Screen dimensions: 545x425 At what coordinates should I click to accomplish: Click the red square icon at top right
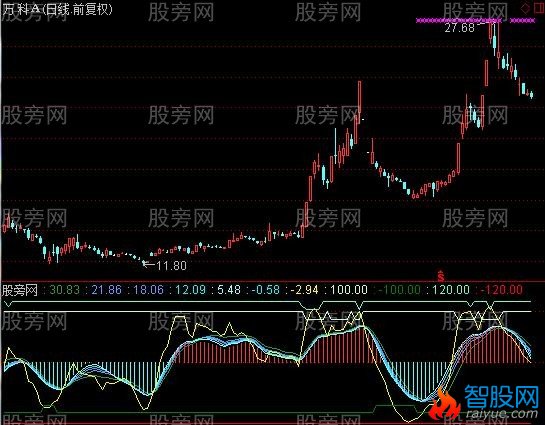tap(538, 8)
